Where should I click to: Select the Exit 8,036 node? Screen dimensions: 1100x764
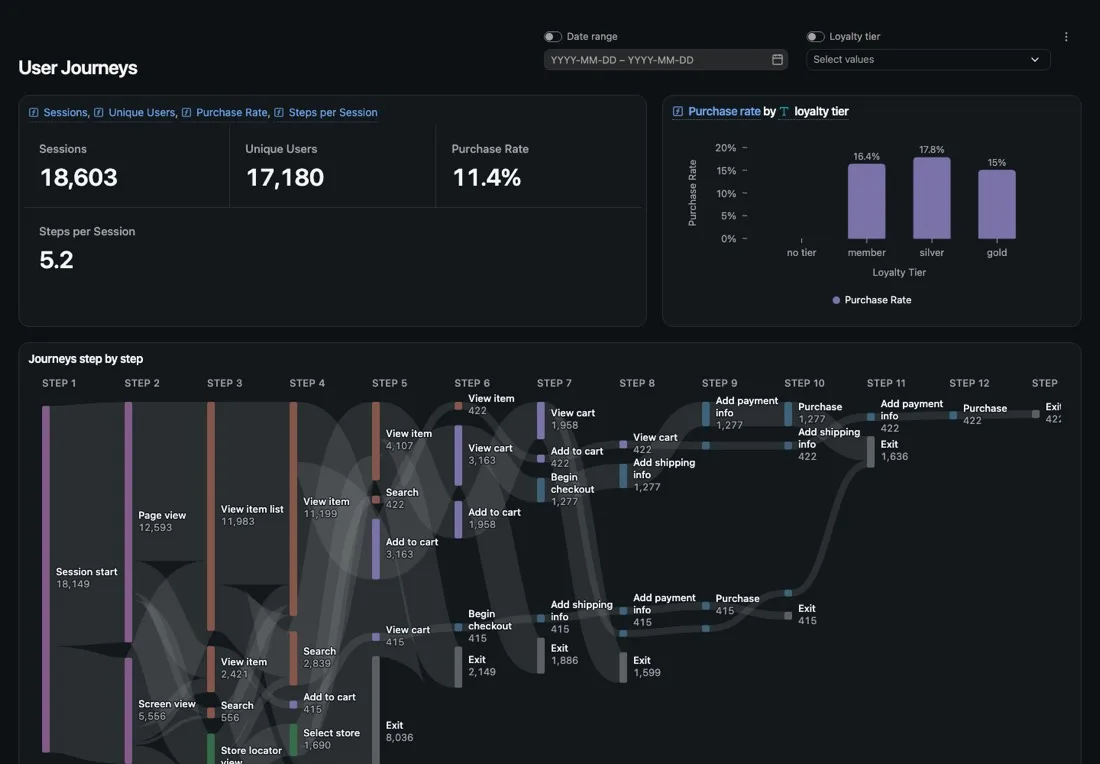pos(376,710)
